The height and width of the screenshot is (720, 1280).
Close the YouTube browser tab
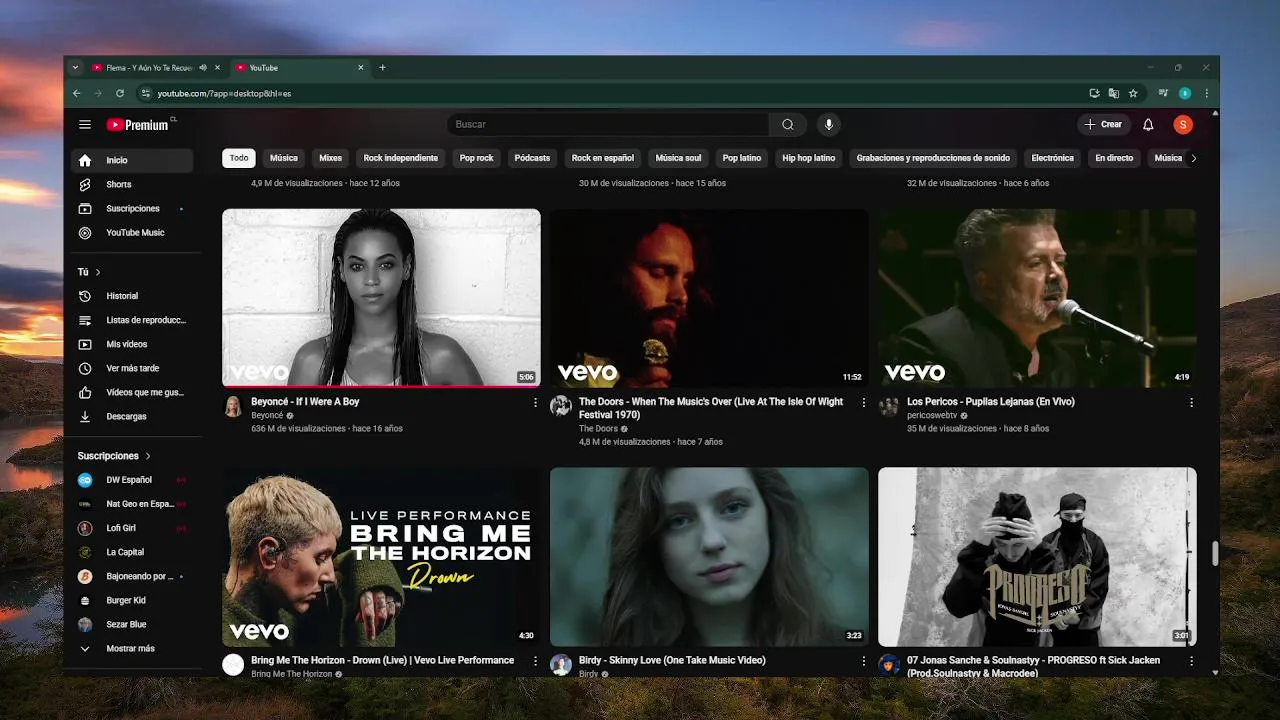(361, 68)
